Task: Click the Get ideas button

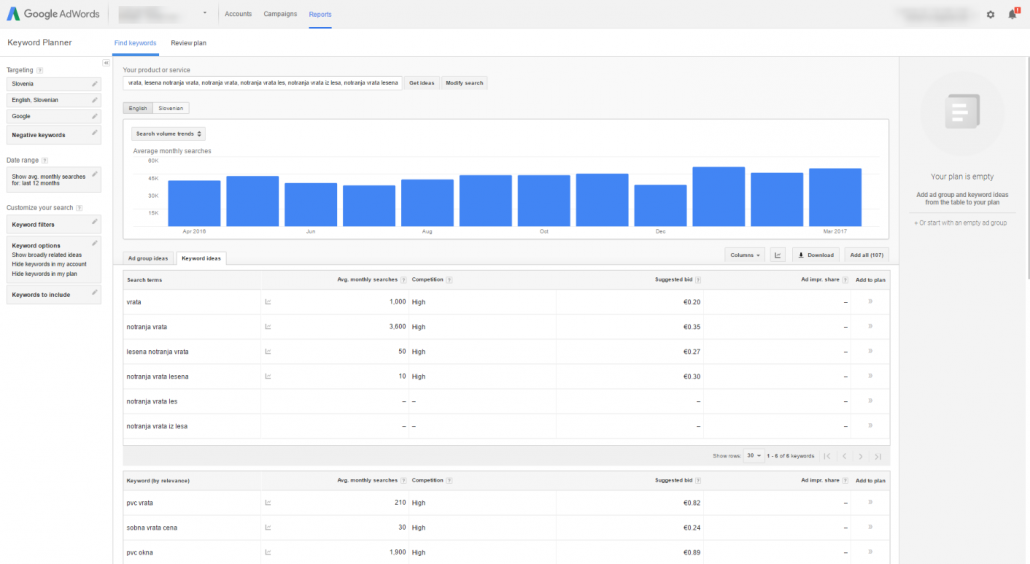Action: [421, 83]
